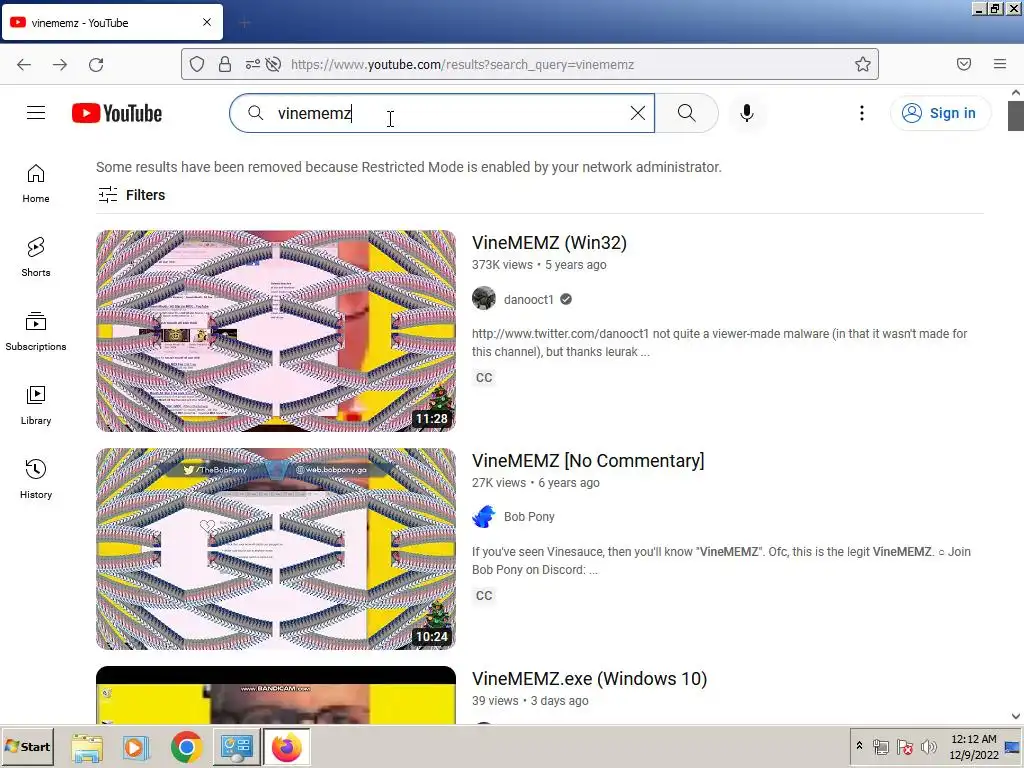Visit the Bob Pony channel name

(529, 517)
